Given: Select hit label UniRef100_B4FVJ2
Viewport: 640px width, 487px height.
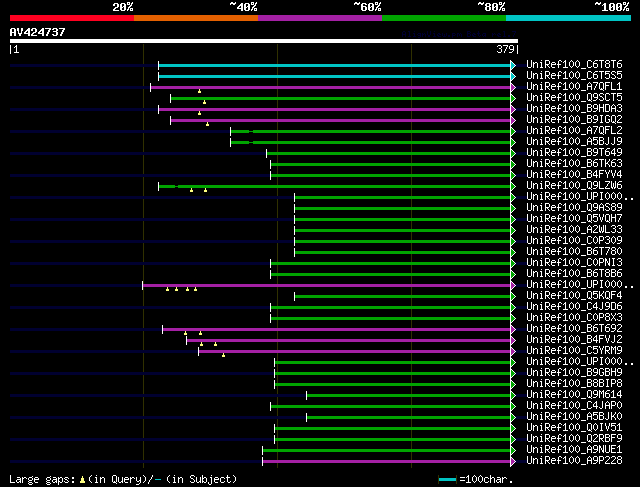Looking at the screenshot, I should coord(574,340).
